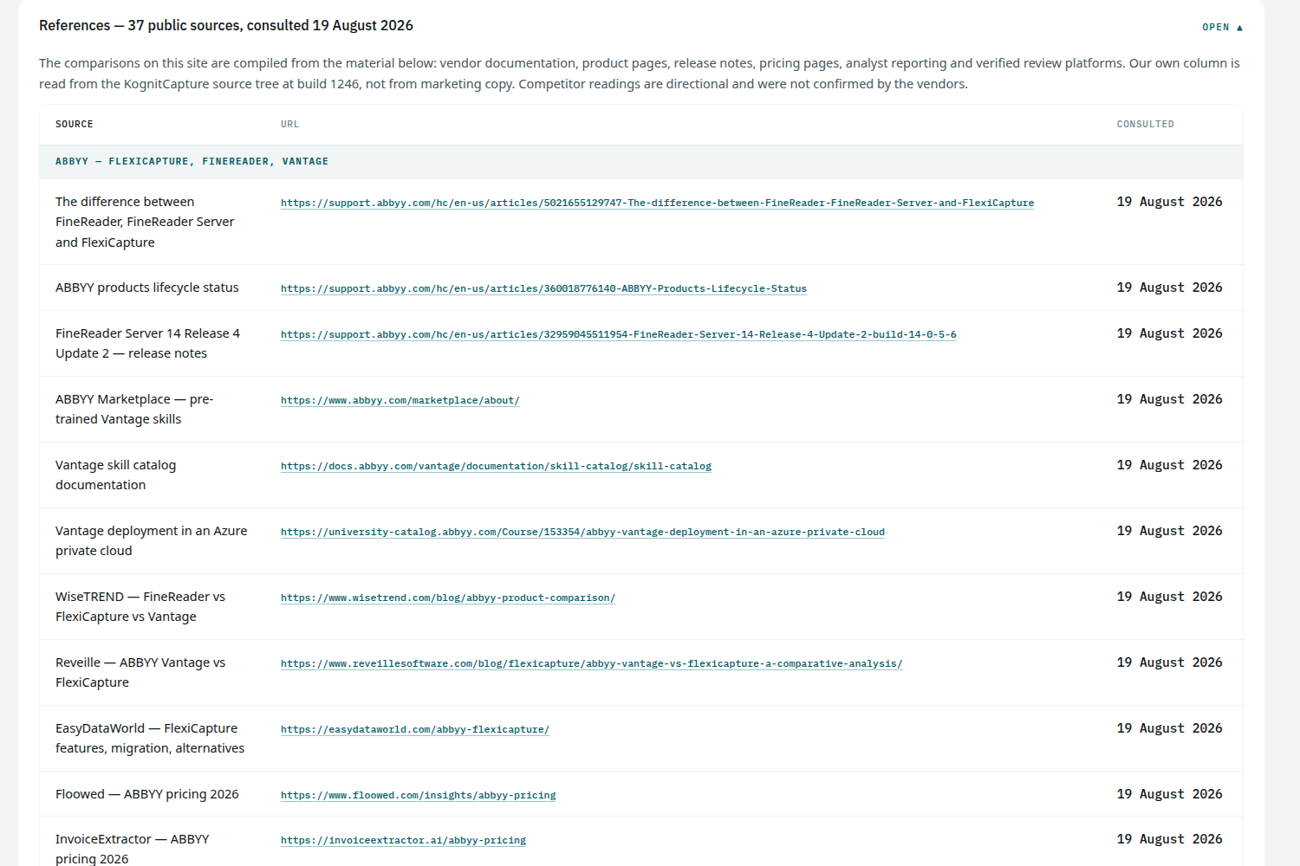
Task: Click 'ABBYY products lifecycle status' source name
Action: point(147,288)
